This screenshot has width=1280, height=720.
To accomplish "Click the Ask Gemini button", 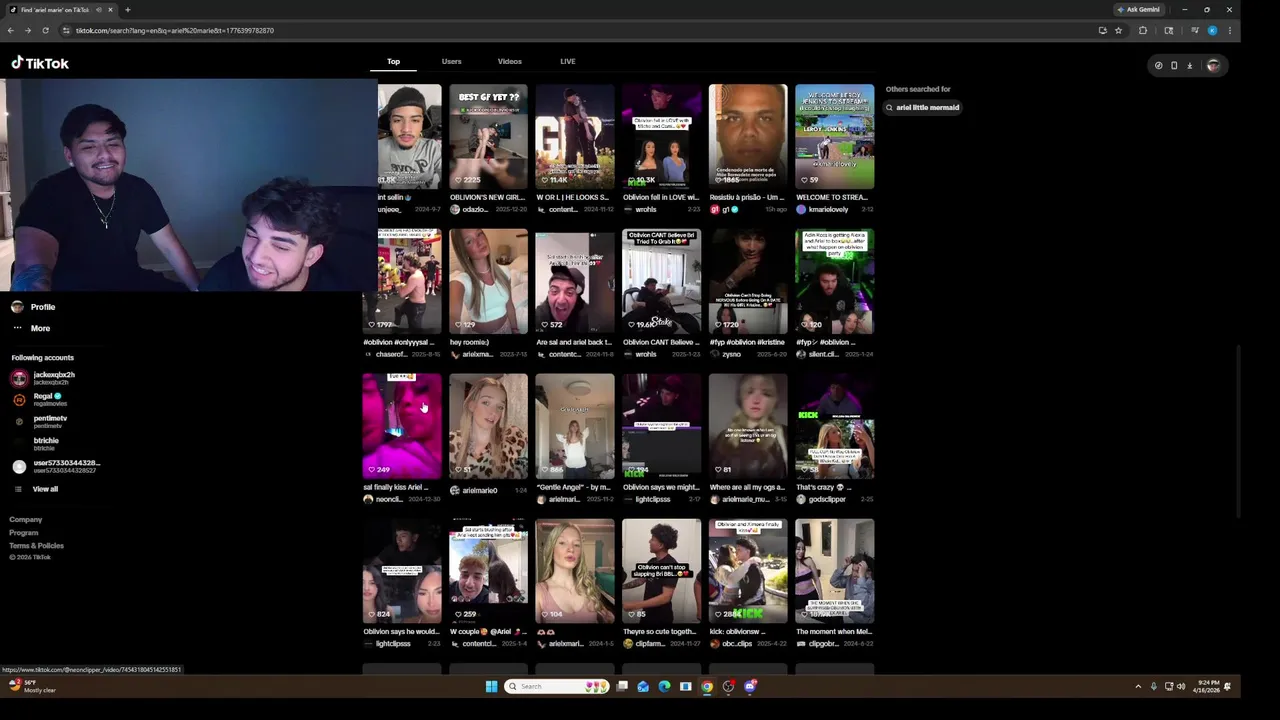I will coord(1139,10).
